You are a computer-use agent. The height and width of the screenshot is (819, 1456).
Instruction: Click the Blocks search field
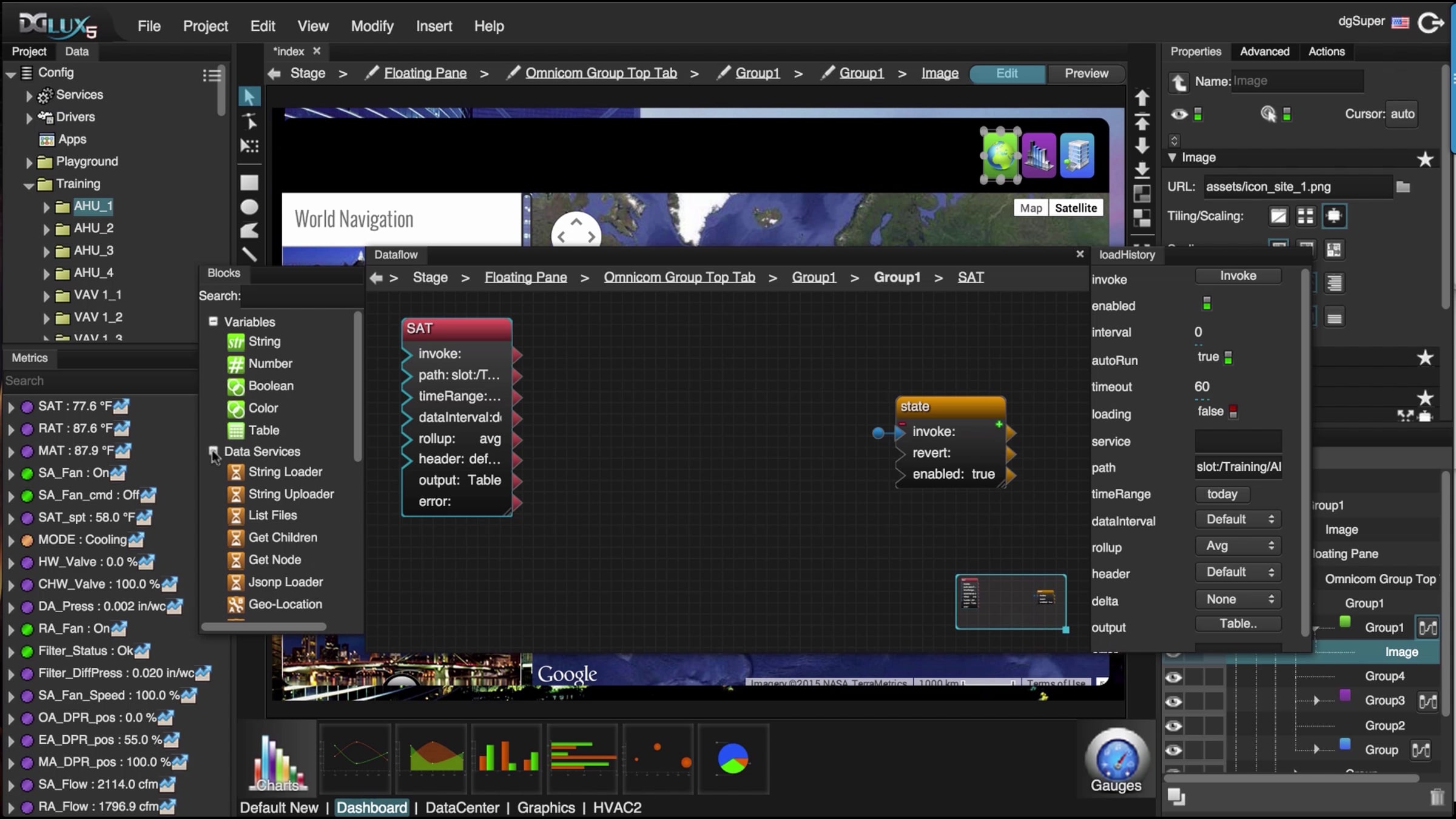(302, 296)
